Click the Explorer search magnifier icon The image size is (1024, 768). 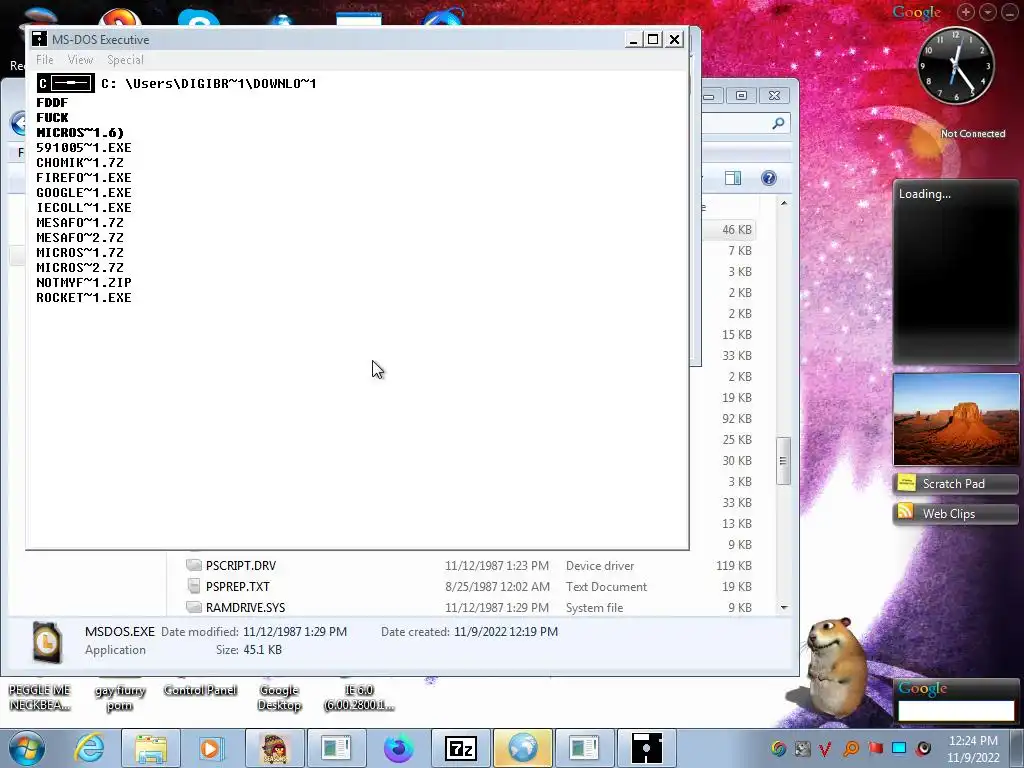coord(778,123)
